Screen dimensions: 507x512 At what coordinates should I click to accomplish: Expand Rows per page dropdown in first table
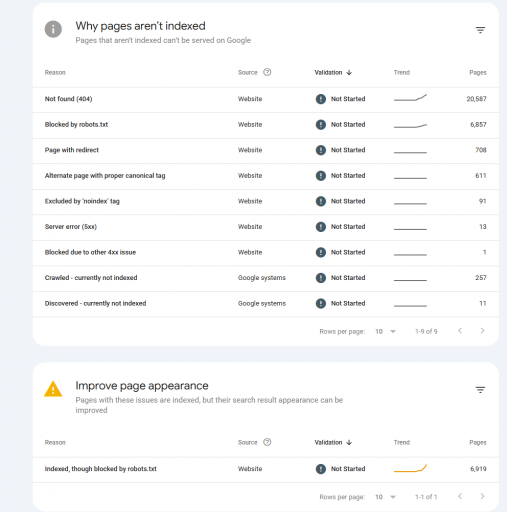[x=386, y=331]
